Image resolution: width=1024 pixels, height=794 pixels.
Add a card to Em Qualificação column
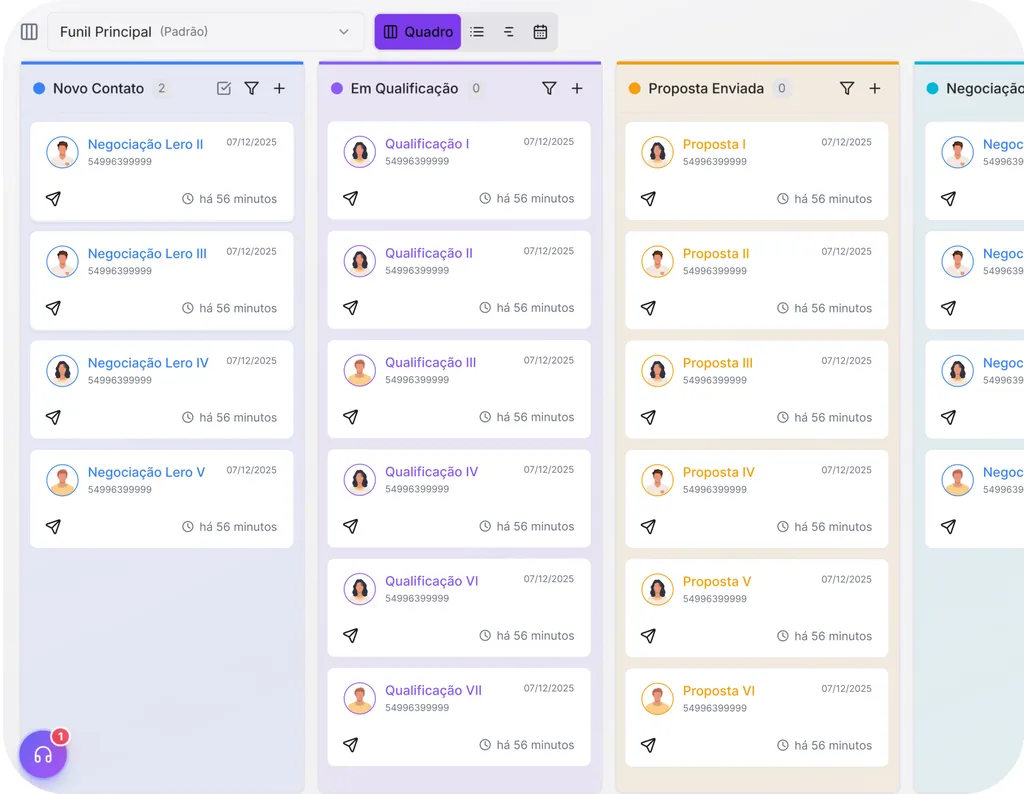pos(577,88)
